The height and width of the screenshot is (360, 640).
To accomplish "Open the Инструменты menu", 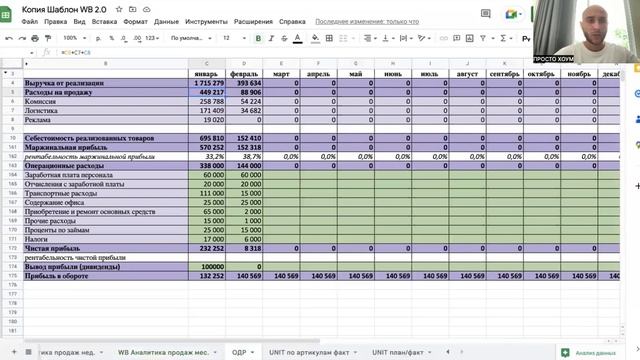I will 206,22.
